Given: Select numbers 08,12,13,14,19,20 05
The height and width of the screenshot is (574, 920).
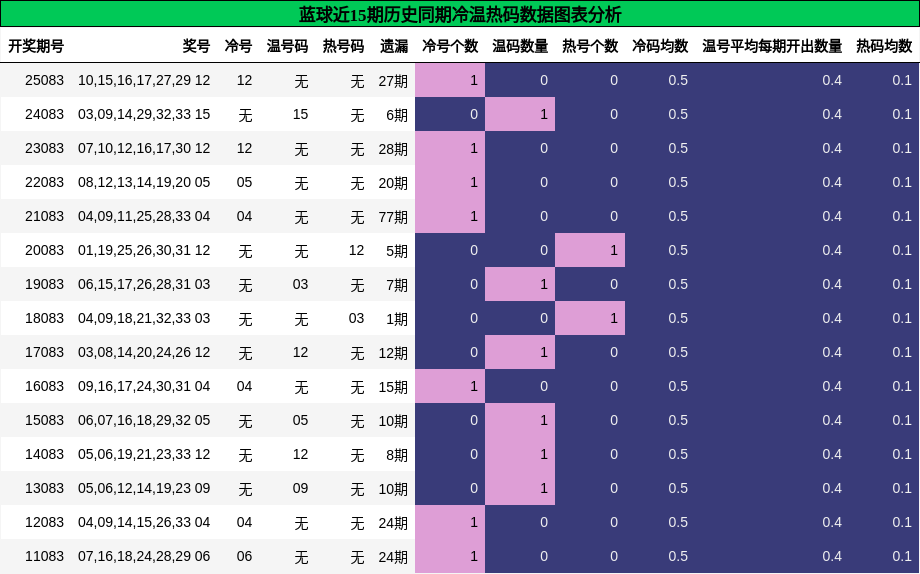Looking at the screenshot, I should [x=144, y=183].
